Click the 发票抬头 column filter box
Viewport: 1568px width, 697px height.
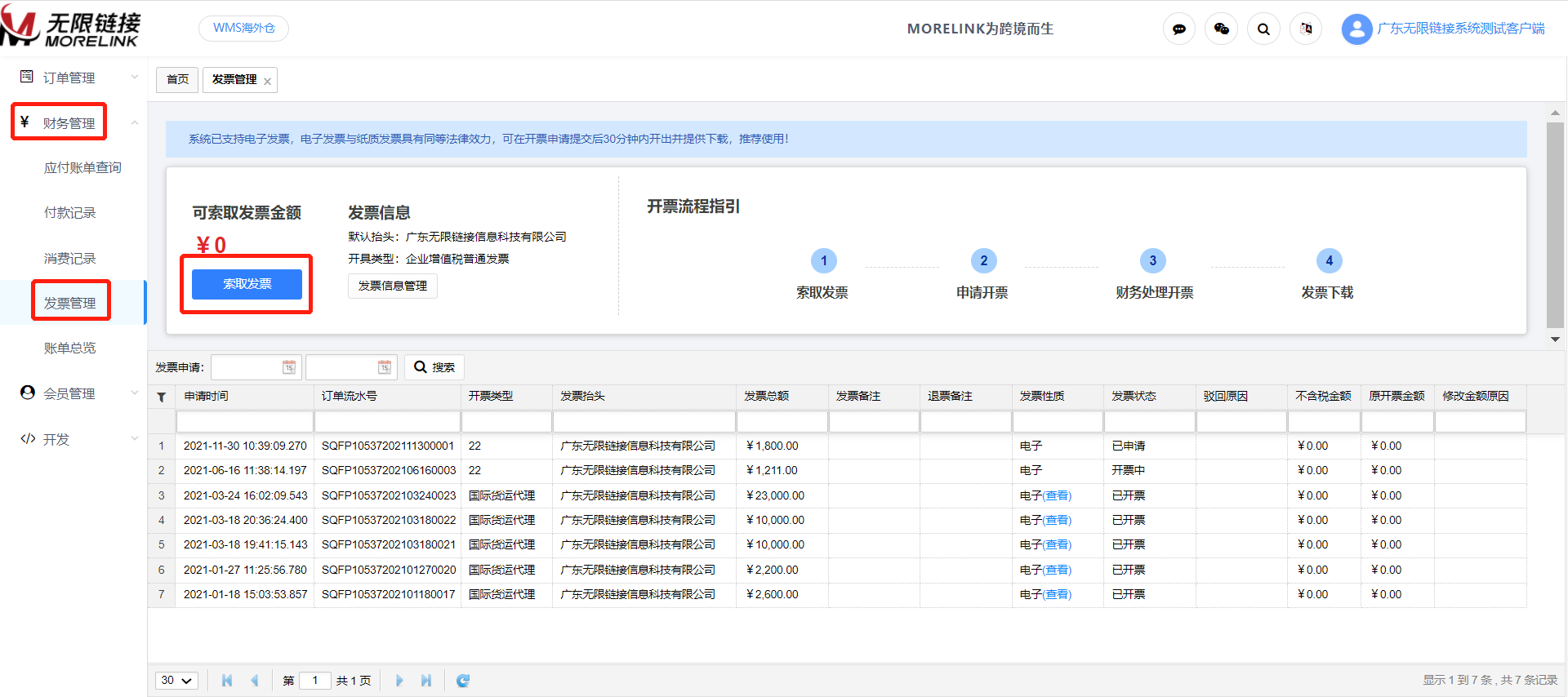pyautogui.click(x=644, y=422)
